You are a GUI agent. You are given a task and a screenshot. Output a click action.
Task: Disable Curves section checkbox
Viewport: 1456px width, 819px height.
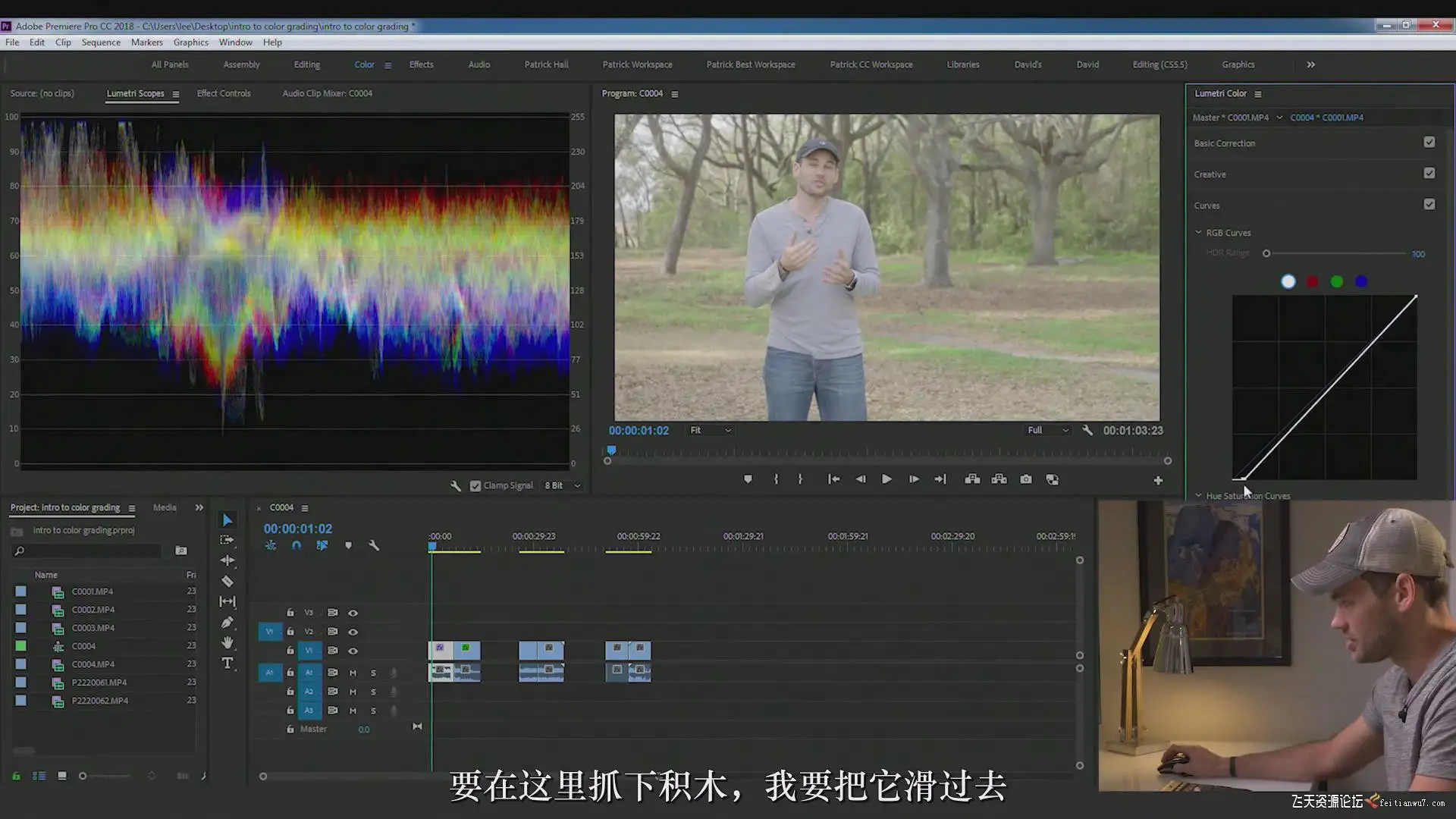click(x=1429, y=205)
